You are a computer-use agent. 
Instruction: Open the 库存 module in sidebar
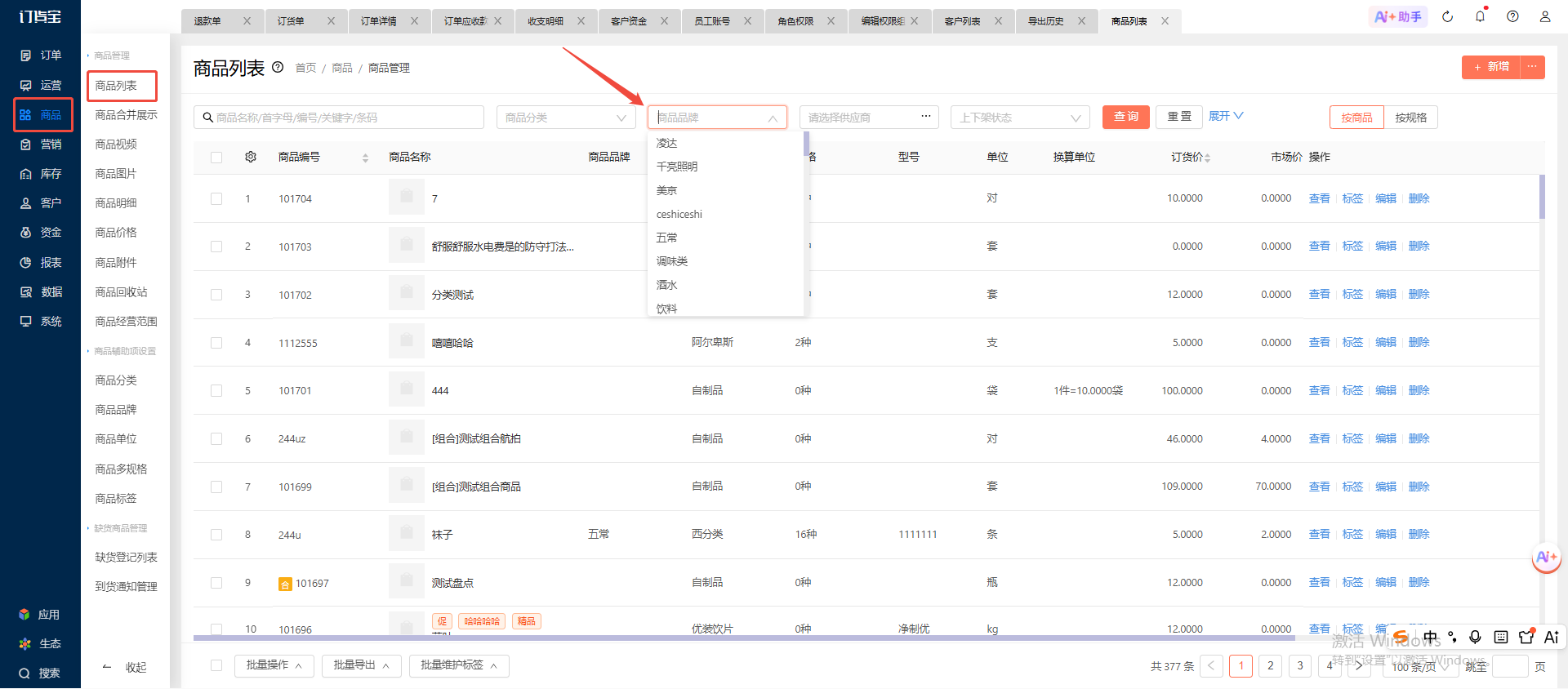click(x=41, y=174)
